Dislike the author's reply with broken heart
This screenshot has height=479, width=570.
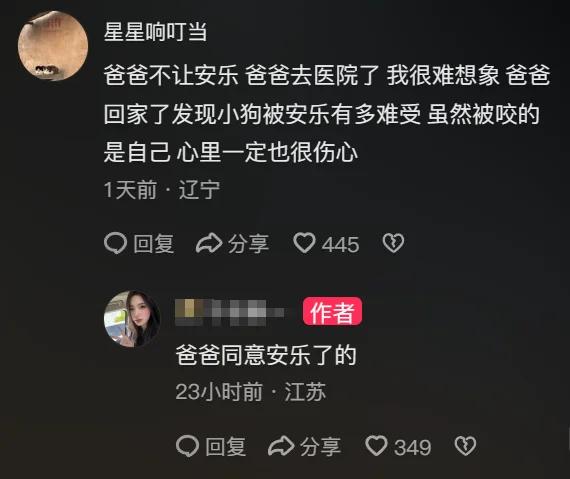[465, 446]
